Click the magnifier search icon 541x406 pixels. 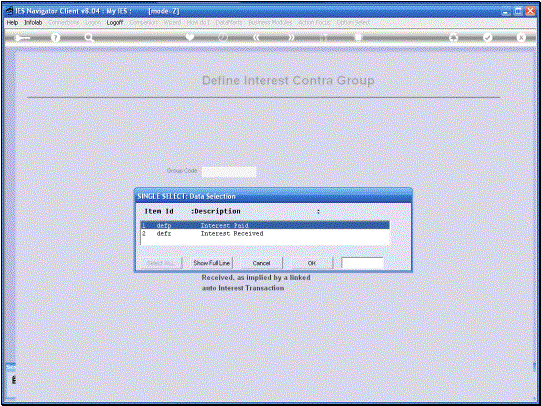pyautogui.click(x=89, y=37)
